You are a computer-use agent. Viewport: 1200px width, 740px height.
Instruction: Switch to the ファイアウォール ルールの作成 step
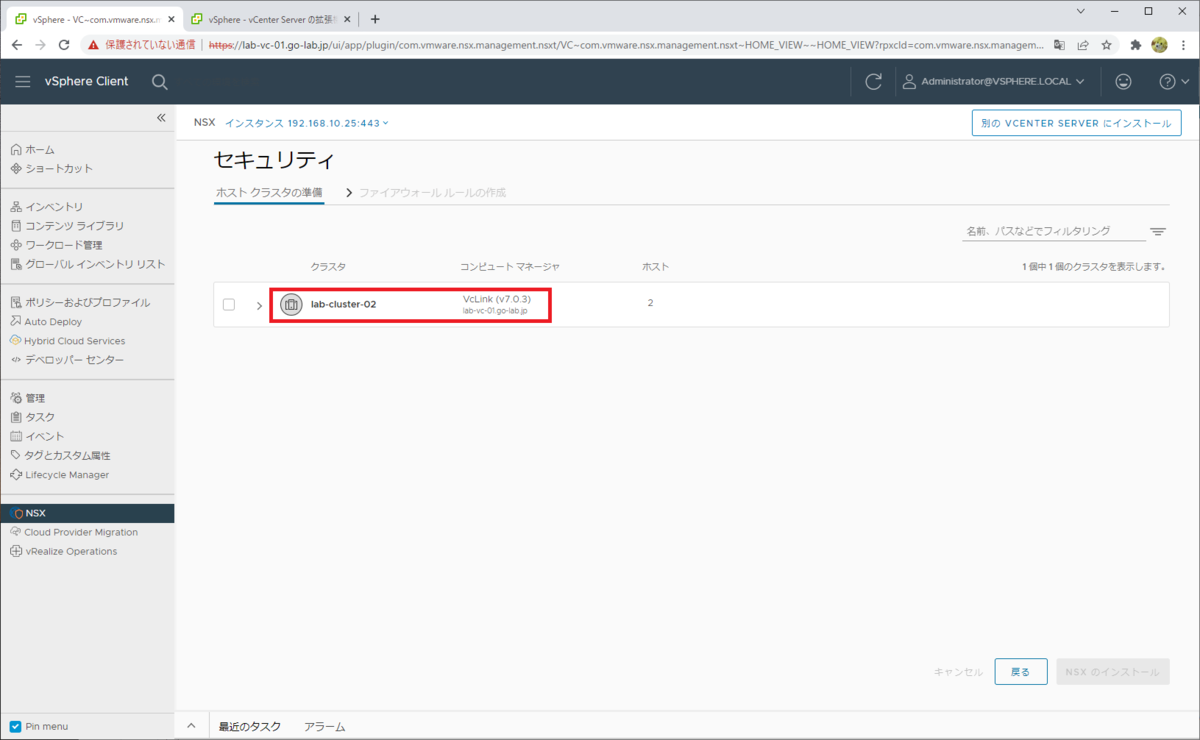tap(432, 192)
